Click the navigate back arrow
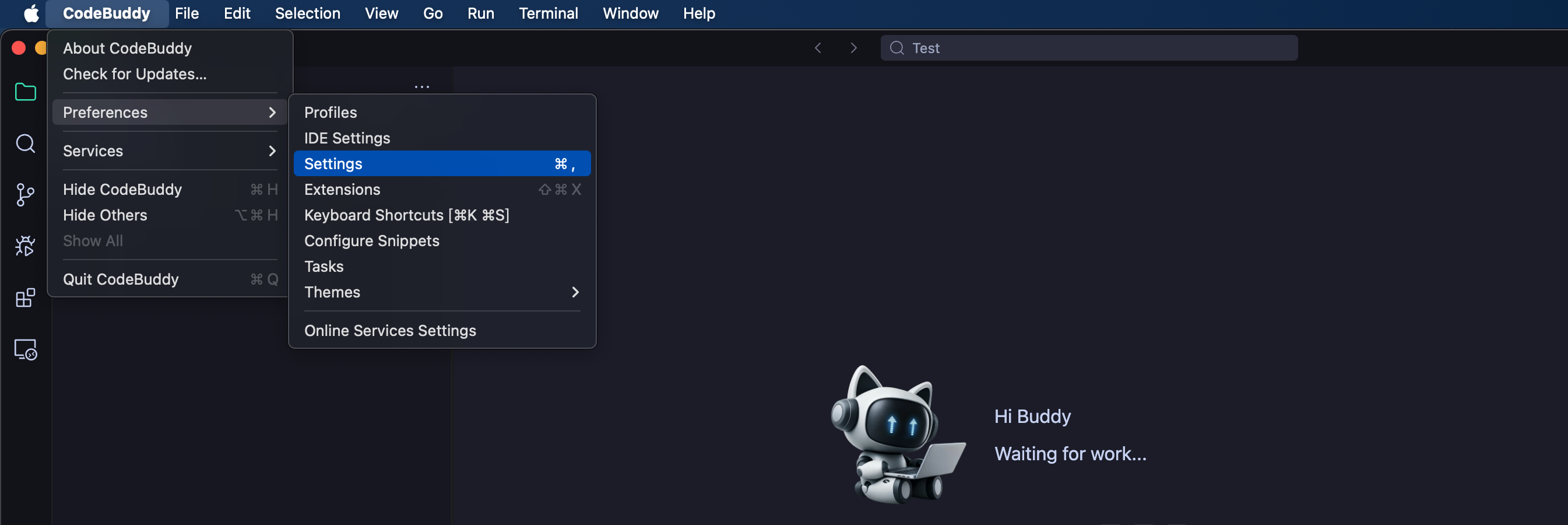Image resolution: width=1568 pixels, height=525 pixels. point(817,48)
